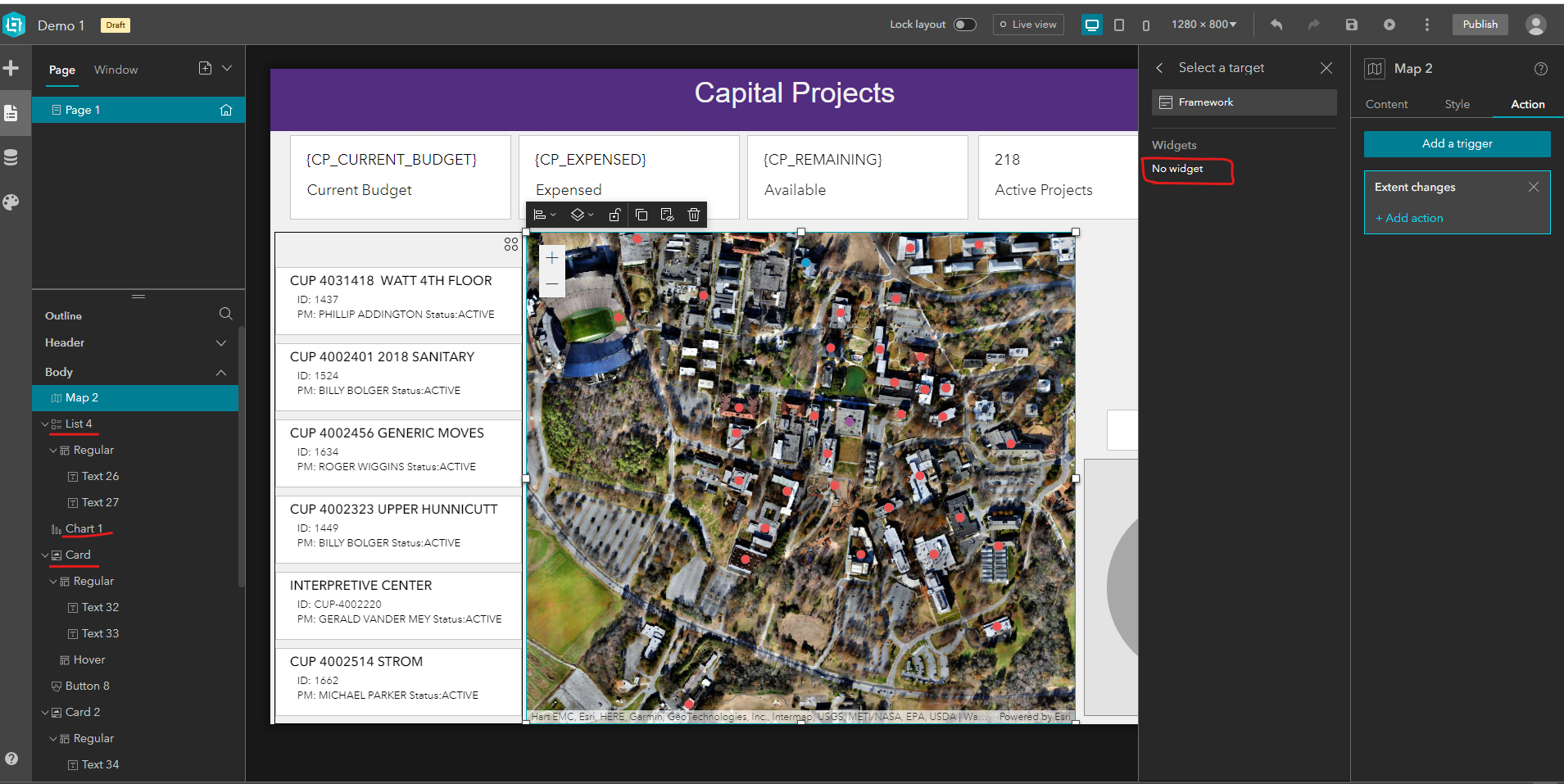Toggle the Lock layout switch
1564x784 pixels.
click(965, 25)
